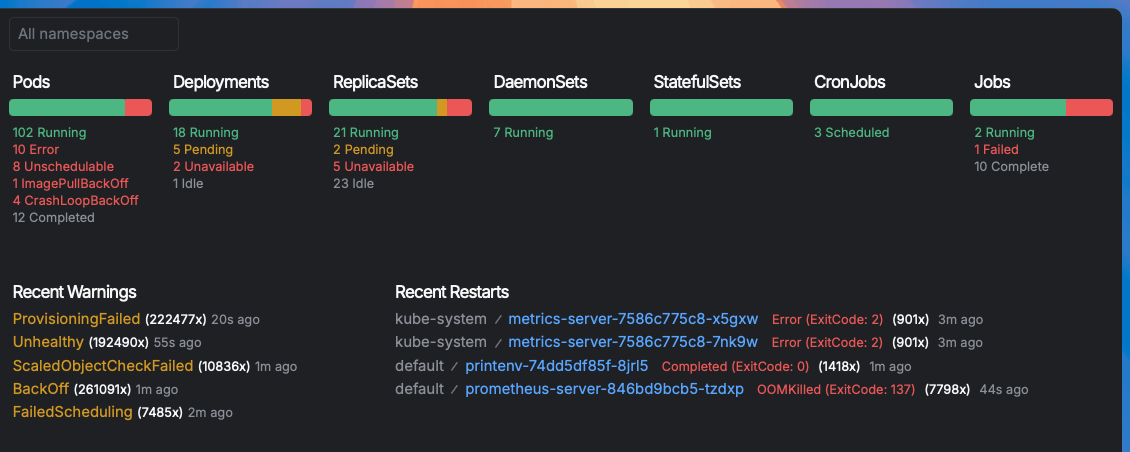Open the printenv-74dd5df85f-8jrl5 pod
Viewport: 1130px width, 452px height.
point(557,366)
